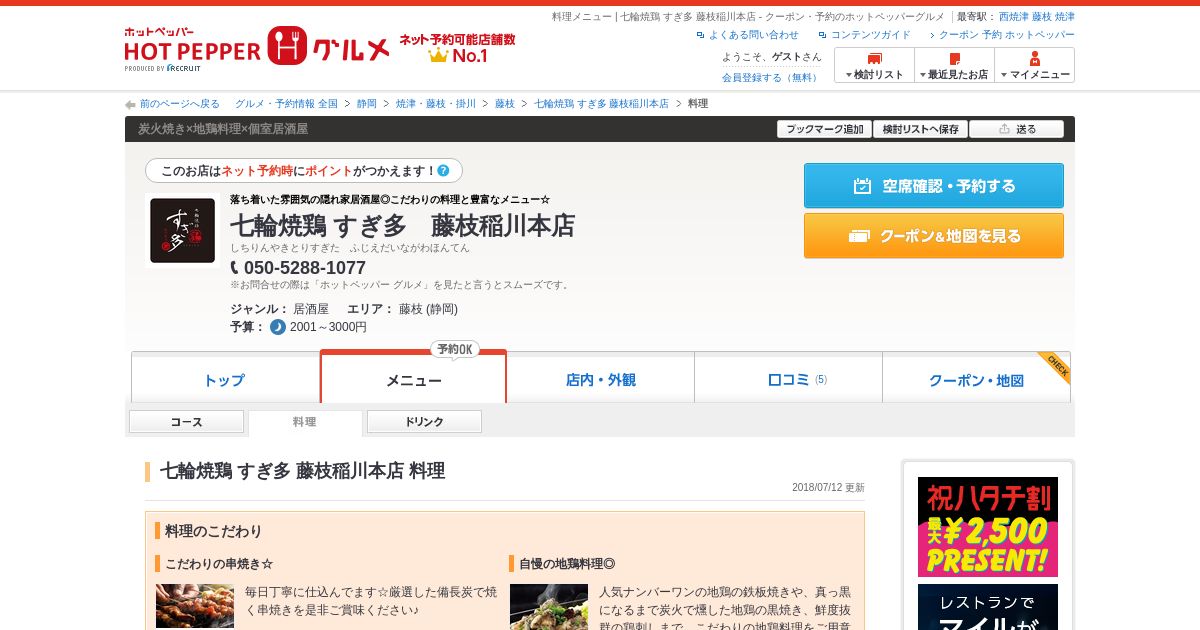Select the メニュー tab
Screen dimensions: 1200x630
pyautogui.click(x=413, y=379)
